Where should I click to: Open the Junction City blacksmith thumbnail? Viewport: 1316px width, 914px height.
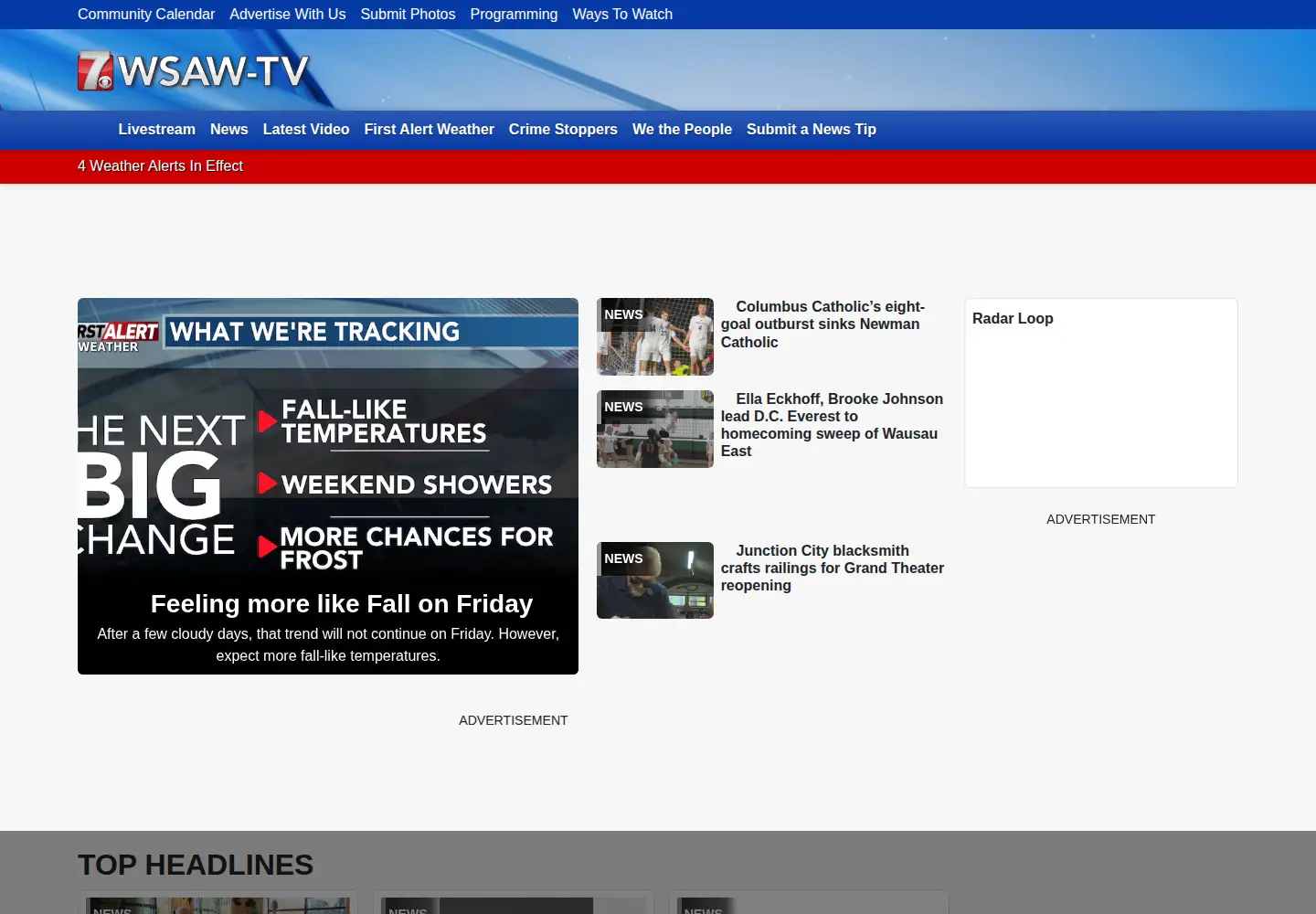(x=655, y=580)
